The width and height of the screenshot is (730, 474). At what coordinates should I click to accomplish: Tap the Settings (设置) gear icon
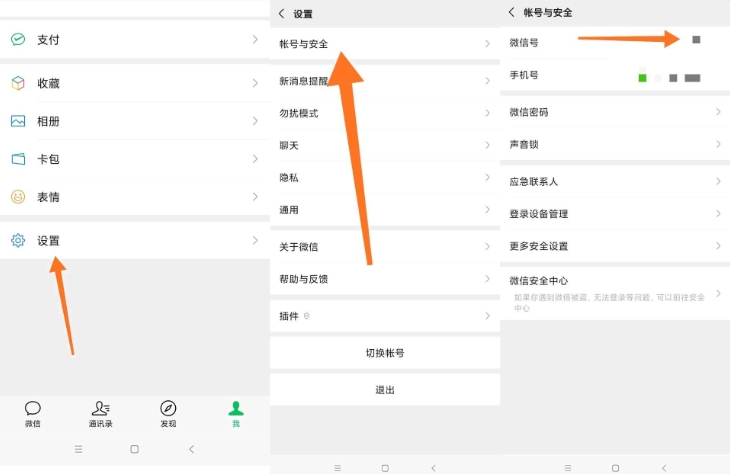(x=18, y=241)
